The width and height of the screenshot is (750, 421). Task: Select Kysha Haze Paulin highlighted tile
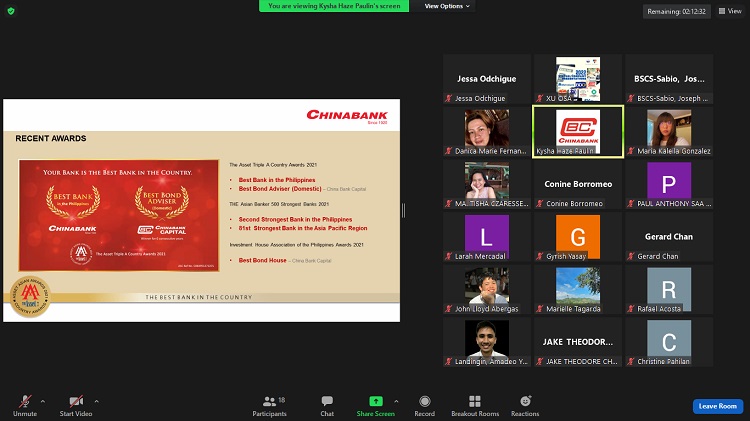(578, 132)
